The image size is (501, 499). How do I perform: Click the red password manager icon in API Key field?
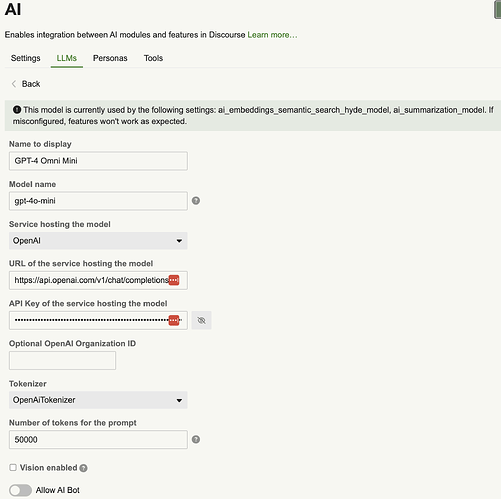coord(174,320)
